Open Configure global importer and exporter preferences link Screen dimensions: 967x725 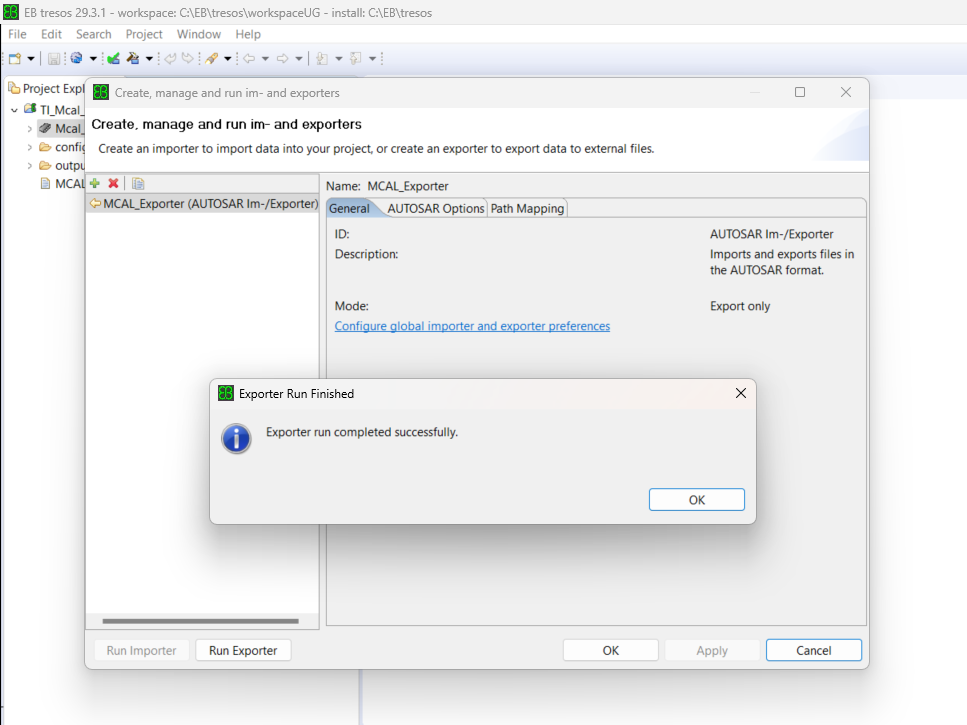(472, 326)
